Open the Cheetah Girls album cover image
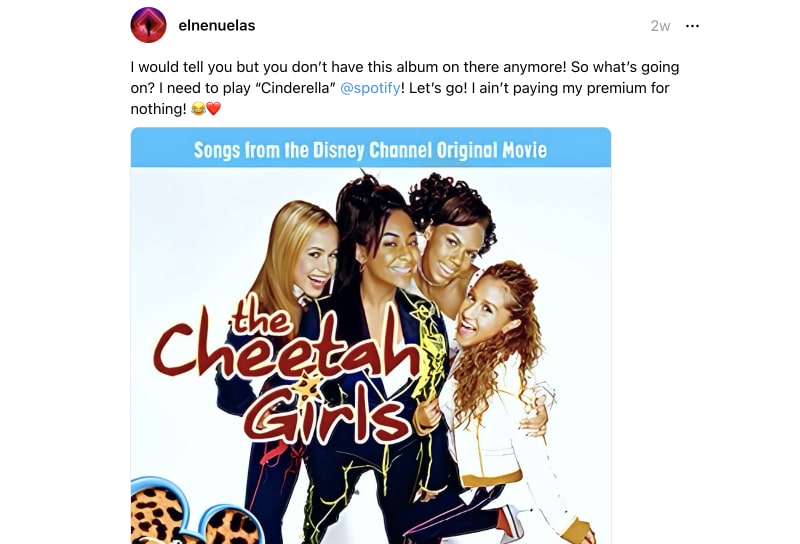Image resolution: width=800 pixels, height=544 pixels. (x=371, y=336)
